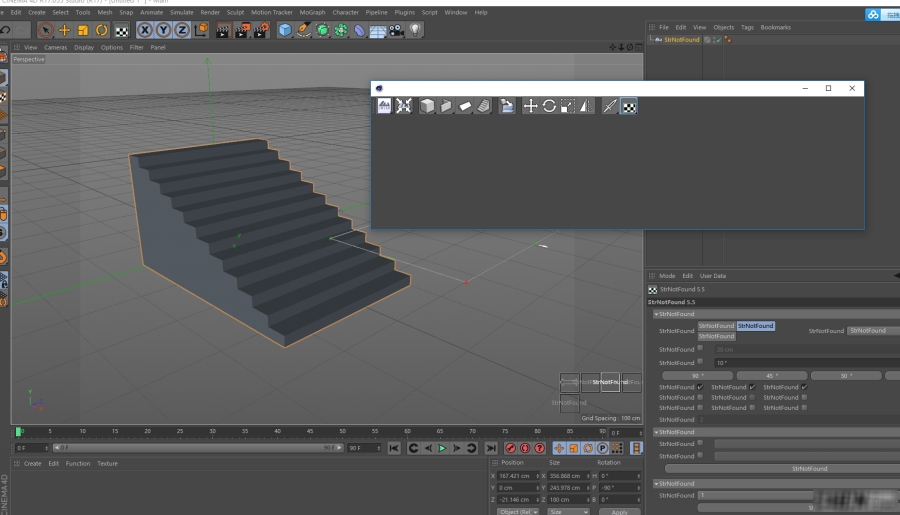Uncheck the first checked option in attributes

(x=701, y=387)
